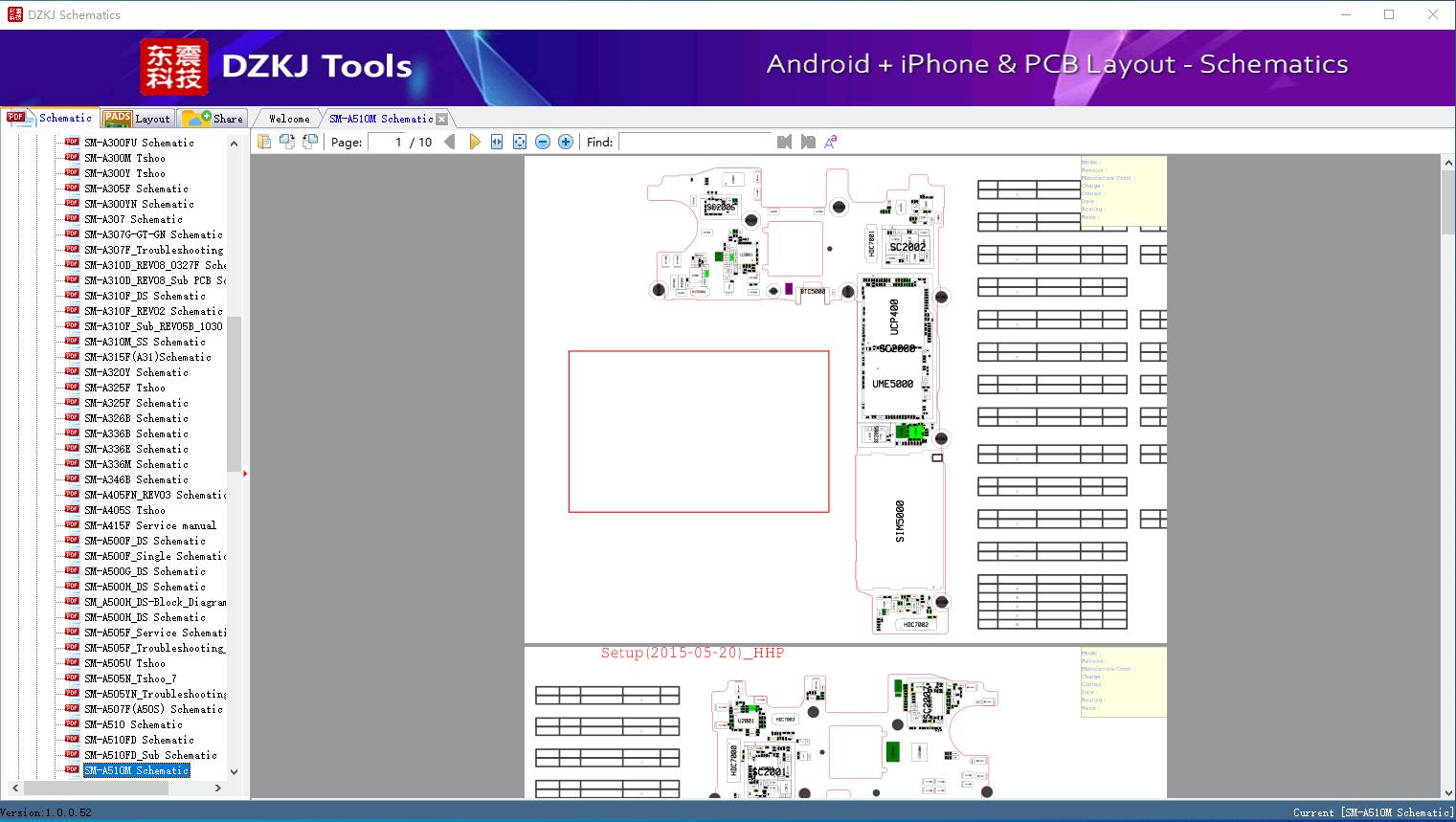Select SM-A326B Schematic entry
1456x822 pixels.
(136, 418)
